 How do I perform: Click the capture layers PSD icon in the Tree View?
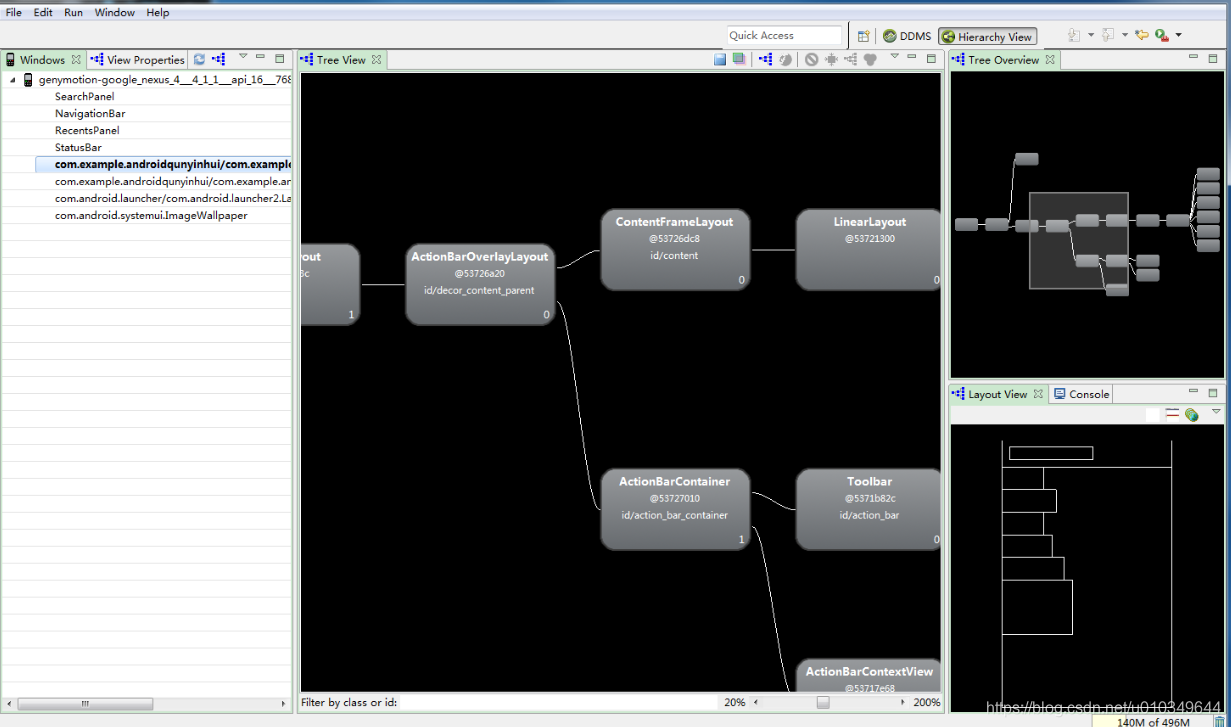(x=739, y=59)
